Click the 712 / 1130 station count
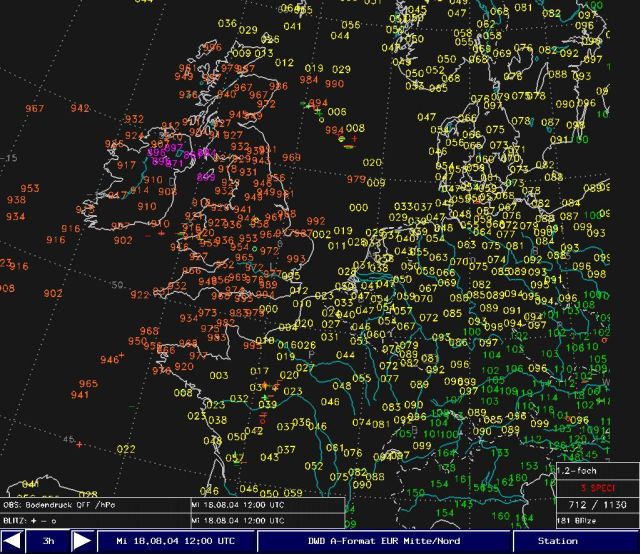 [596, 504]
